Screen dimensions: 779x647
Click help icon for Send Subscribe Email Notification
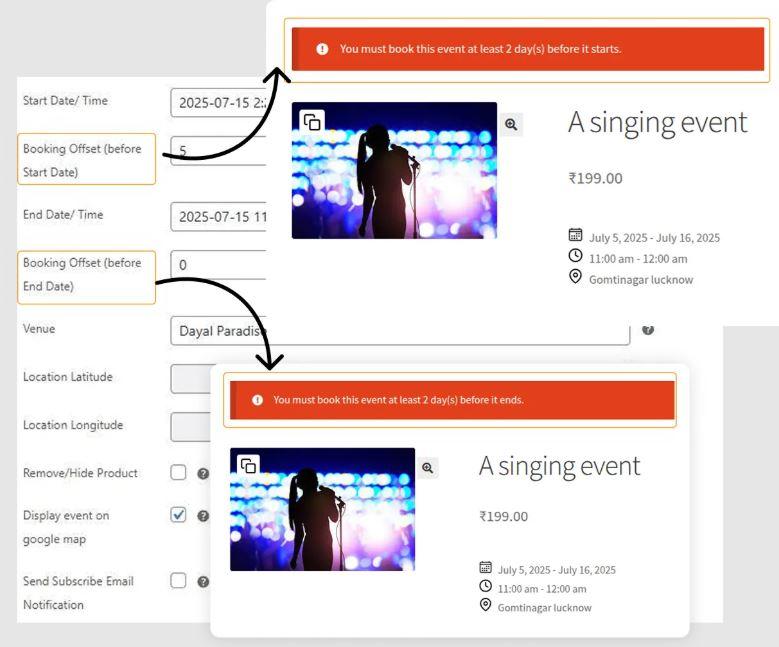point(202,580)
